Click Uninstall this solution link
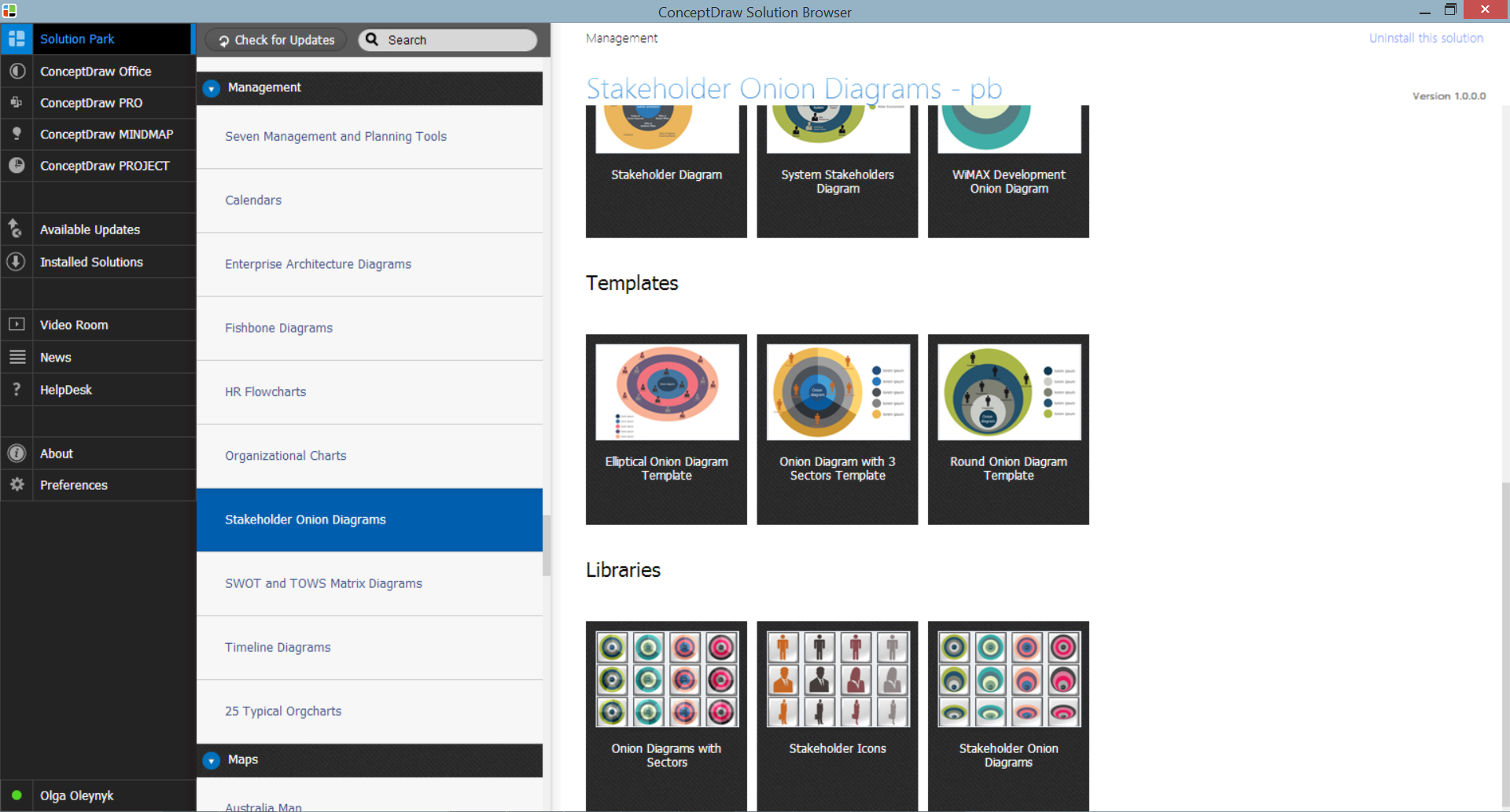The width and height of the screenshot is (1510, 812). [x=1426, y=38]
